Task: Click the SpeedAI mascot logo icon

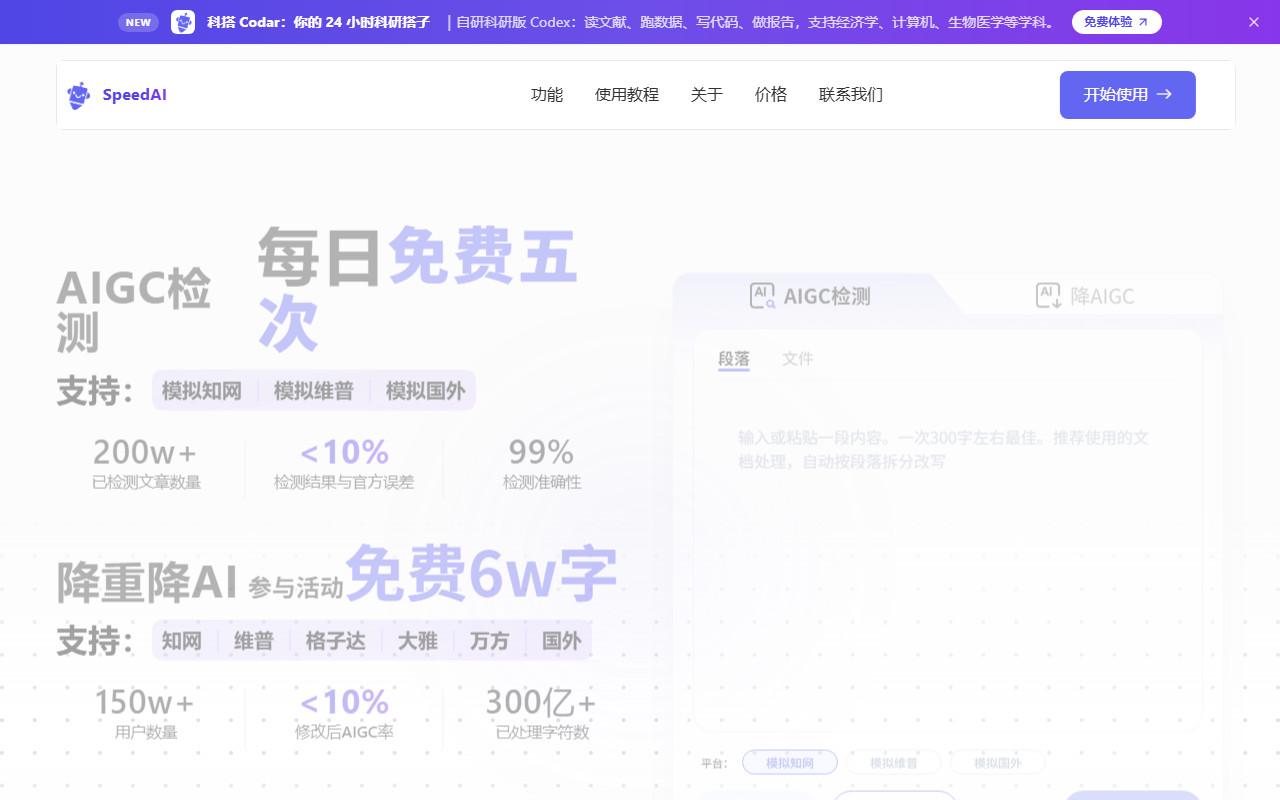Action: pyautogui.click(x=78, y=95)
